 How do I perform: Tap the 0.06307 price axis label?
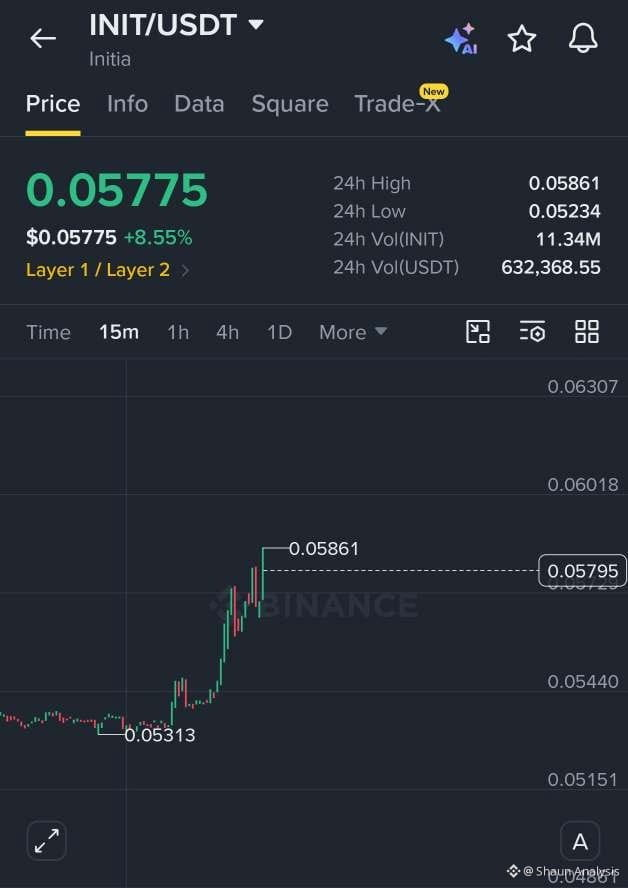pyautogui.click(x=583, y=387)
